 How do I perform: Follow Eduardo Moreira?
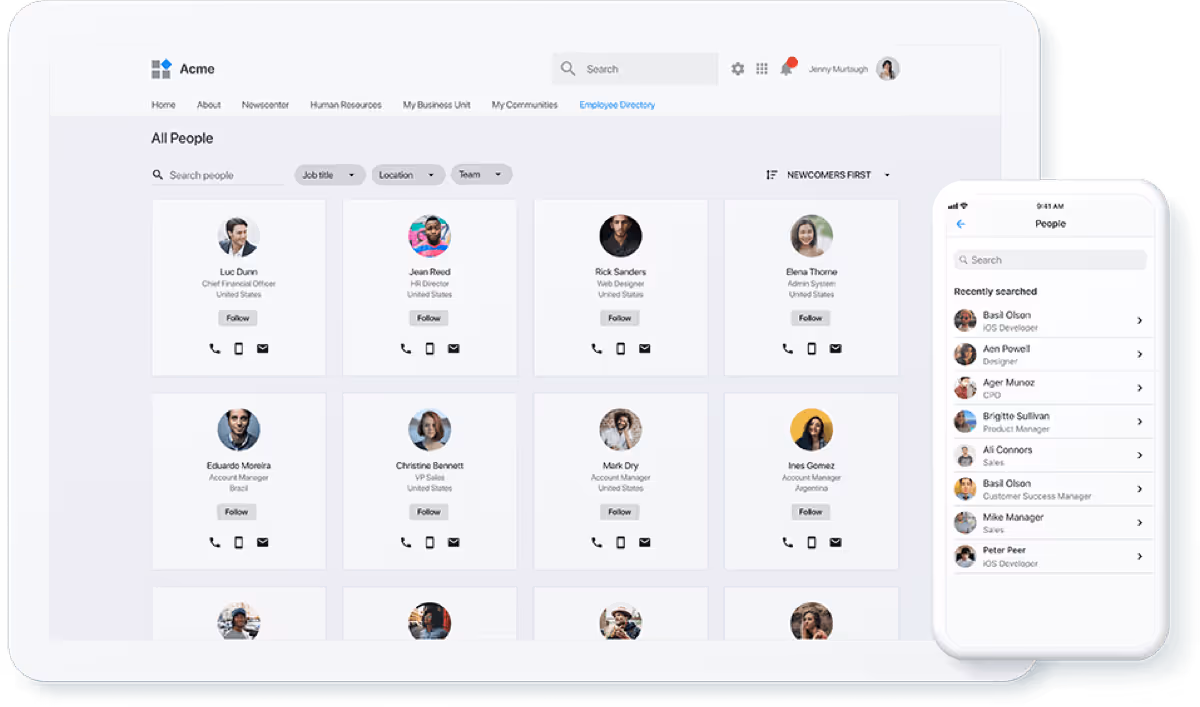click(x=238, y=512)
